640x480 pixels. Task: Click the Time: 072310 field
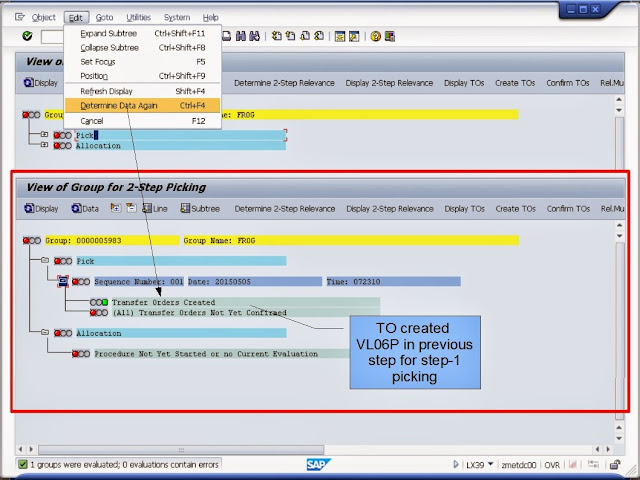(x=393, y=282)
